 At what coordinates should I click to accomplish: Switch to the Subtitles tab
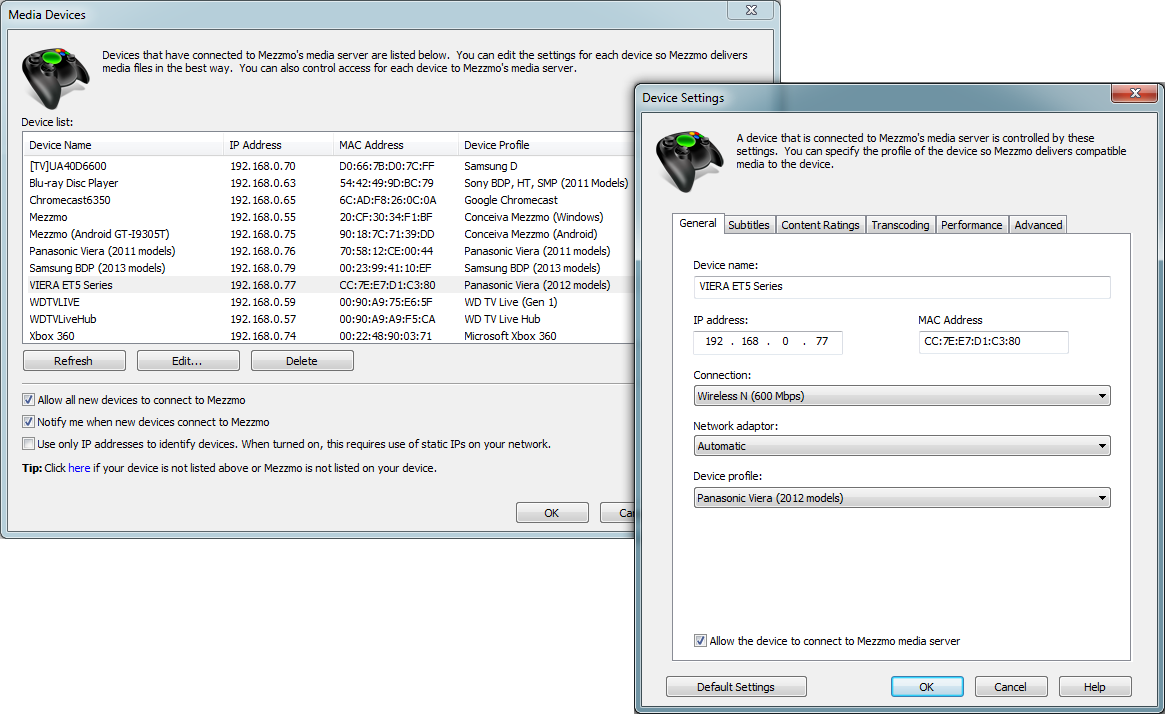point(748,225)
